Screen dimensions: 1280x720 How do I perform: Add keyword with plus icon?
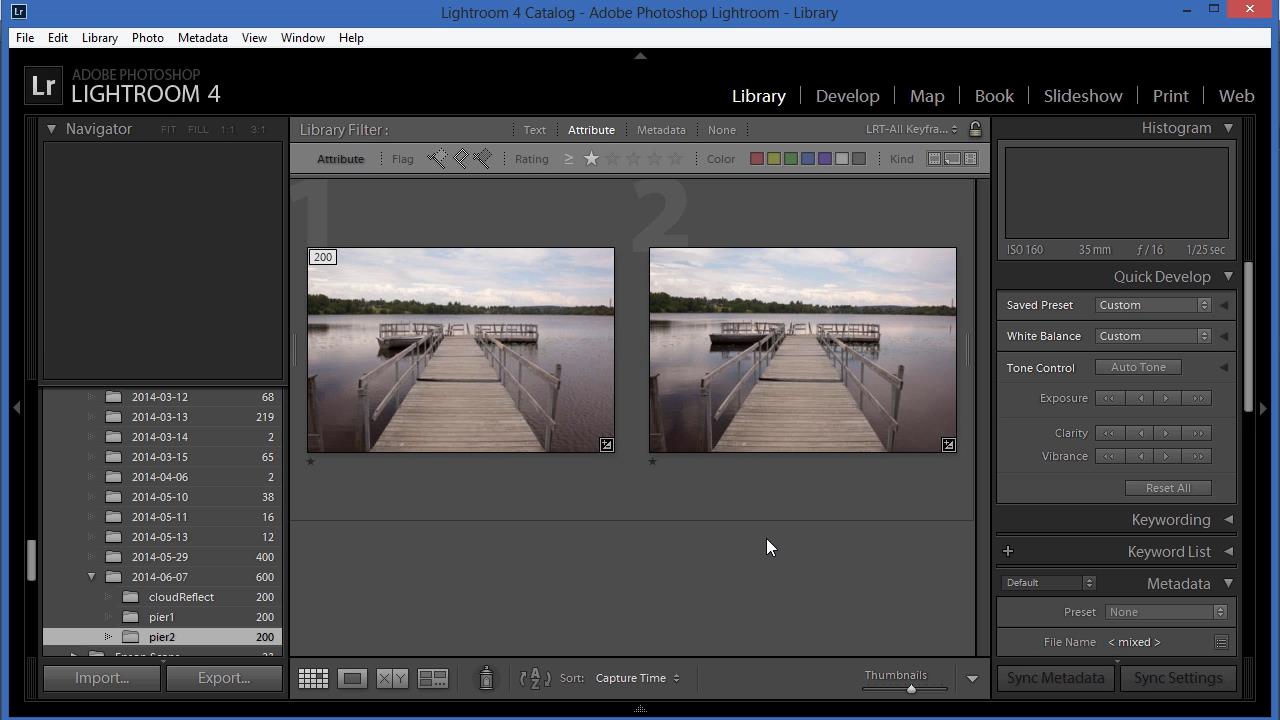(1008, 551)
